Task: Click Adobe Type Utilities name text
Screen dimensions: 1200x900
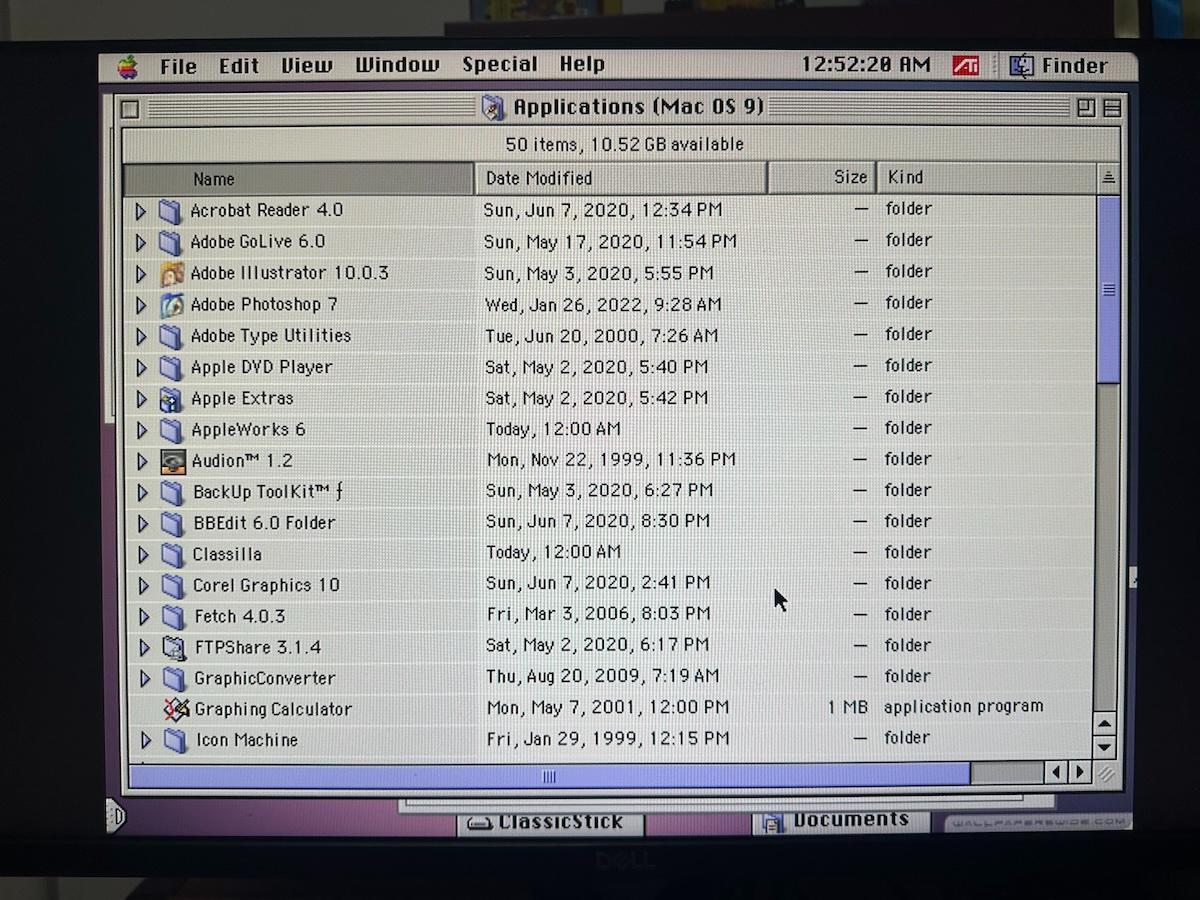Action: (x=271, y=336)
